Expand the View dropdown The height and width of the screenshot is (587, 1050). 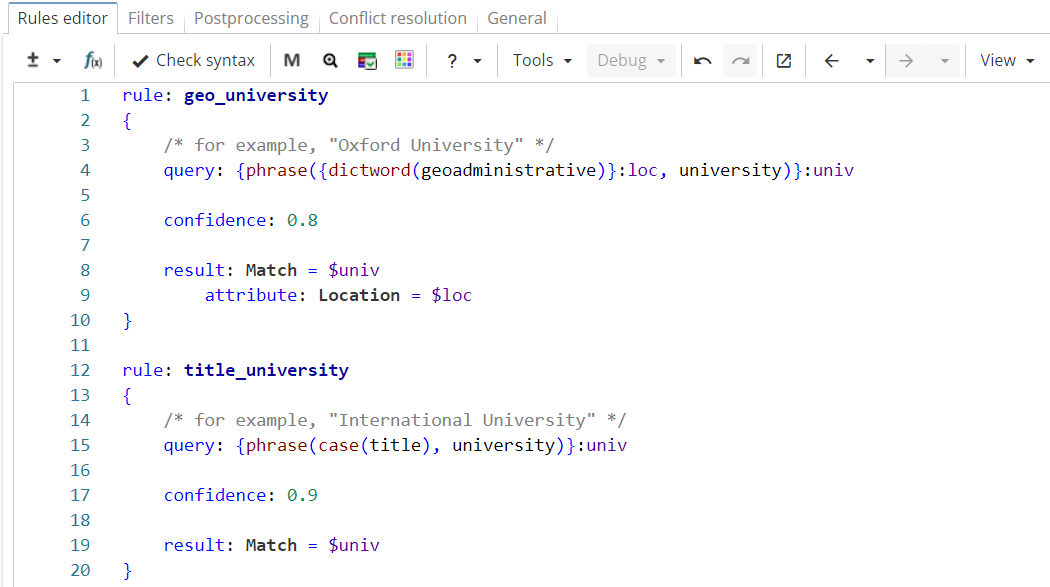tap(1006, 60)
